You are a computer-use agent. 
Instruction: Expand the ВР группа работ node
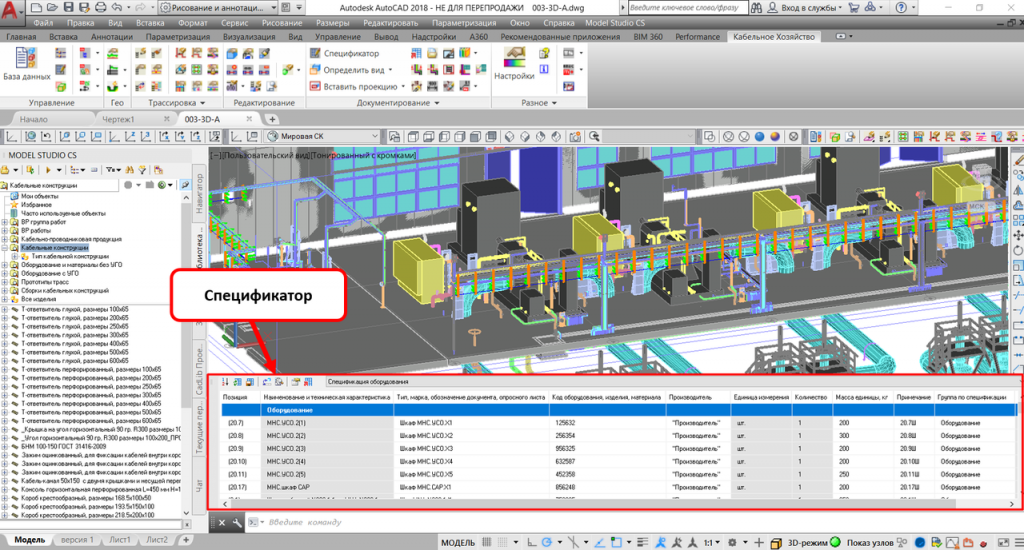coord(5,222)
